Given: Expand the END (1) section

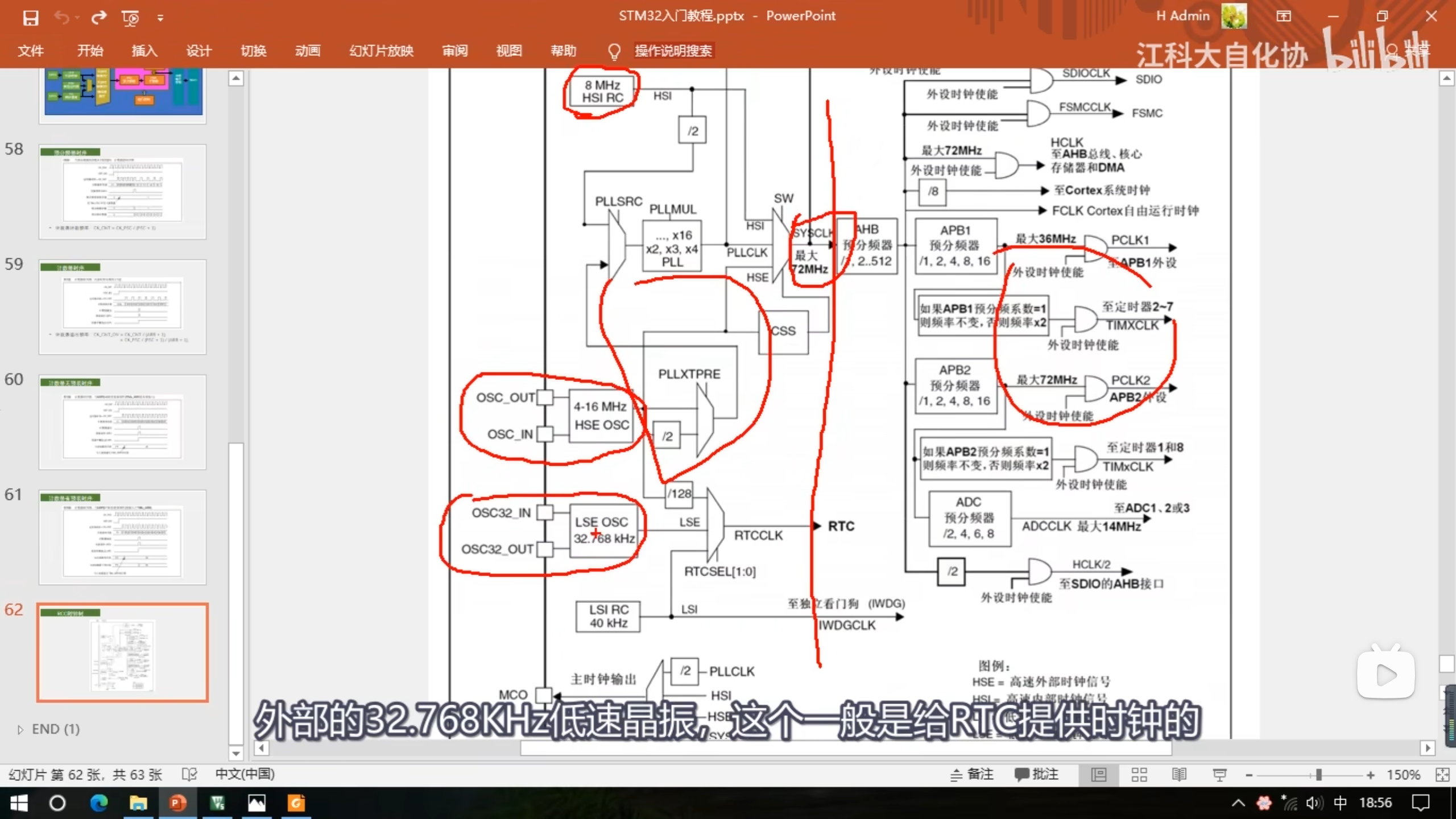Looking at the screenshot, I should click(x=20, y=729).
